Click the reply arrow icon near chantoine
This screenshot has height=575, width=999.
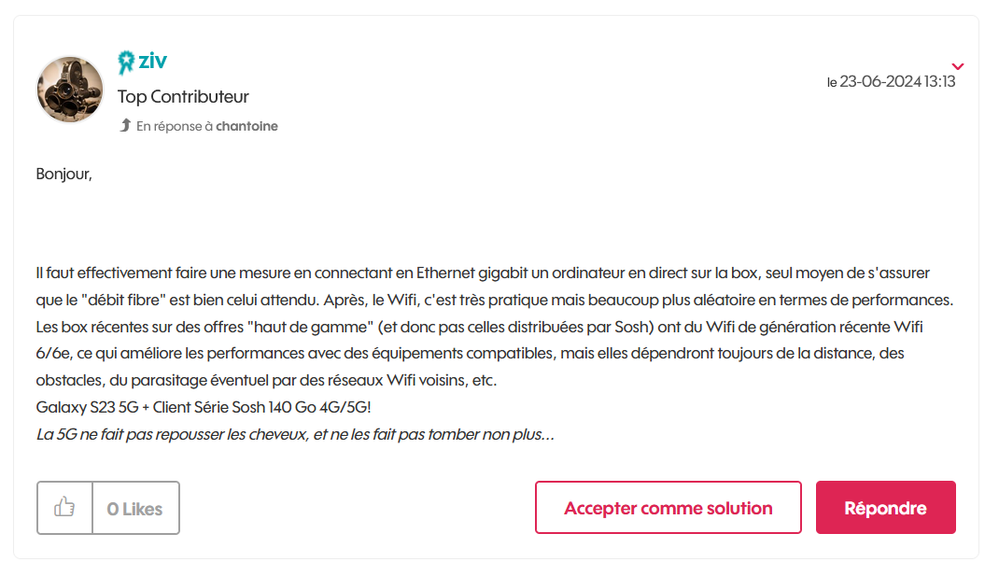[125, 126]
